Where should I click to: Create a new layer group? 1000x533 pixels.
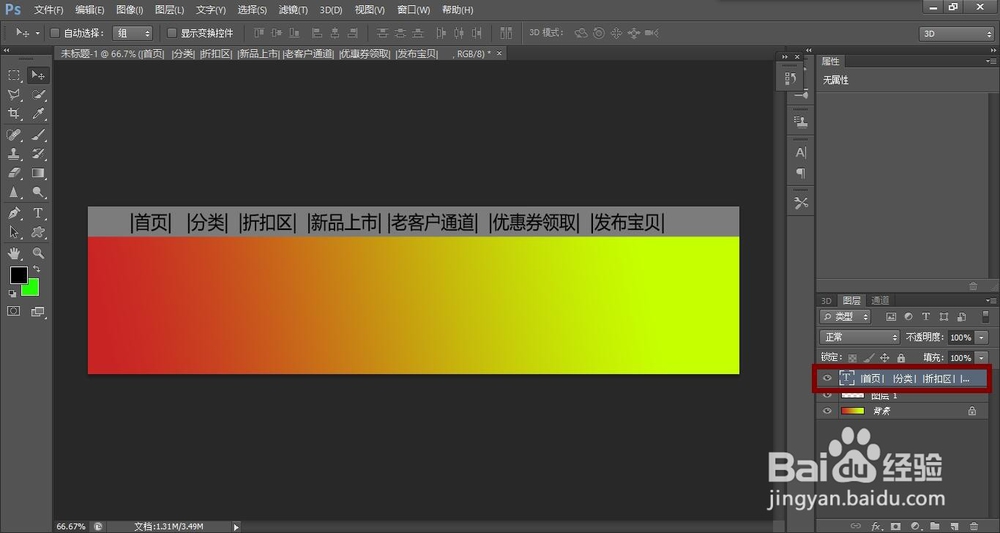934,526
